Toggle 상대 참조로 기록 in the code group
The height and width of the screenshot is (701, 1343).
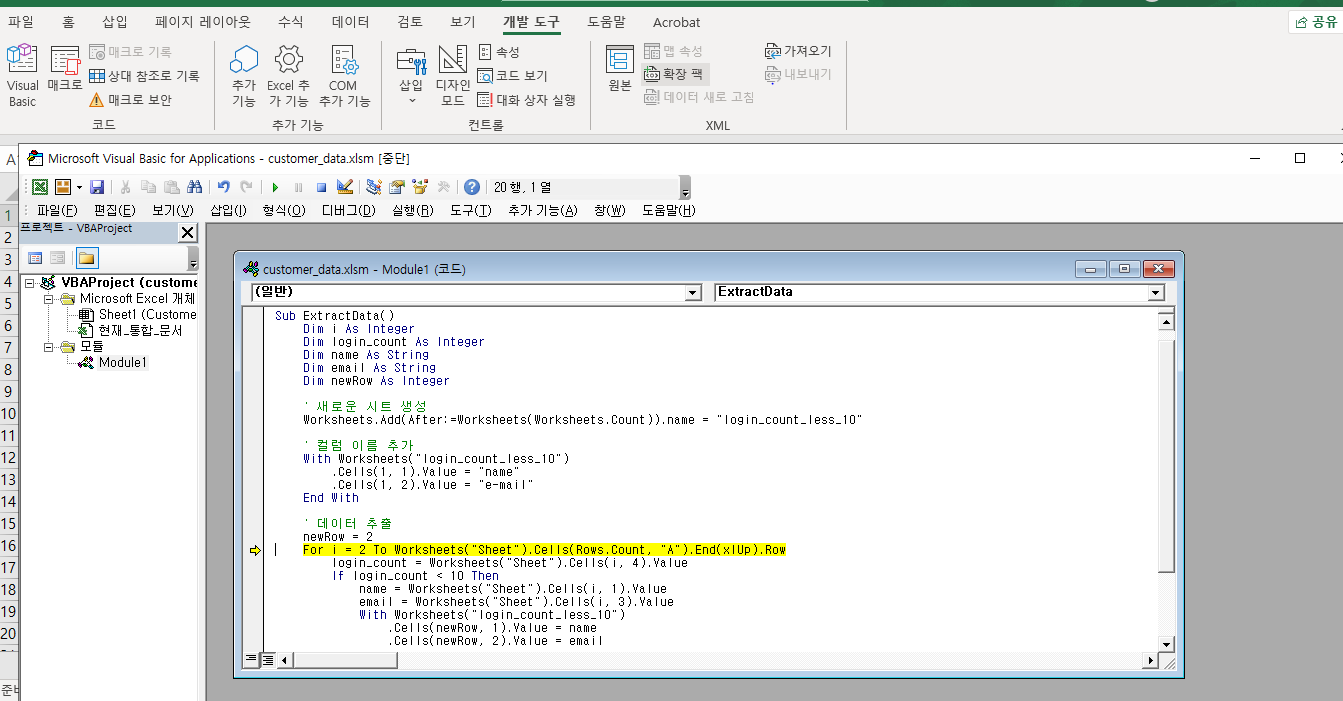(144, 76)
